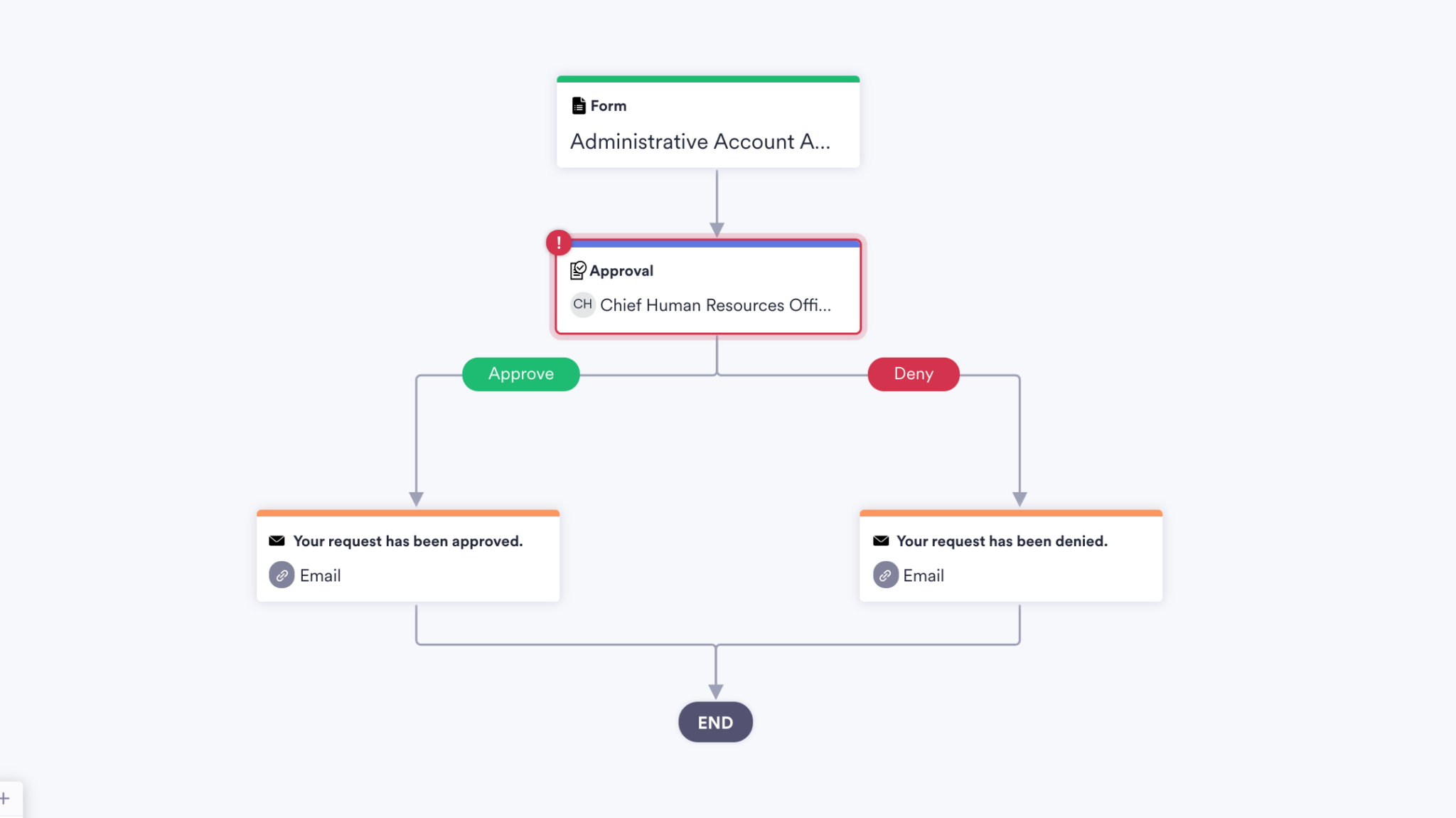Click the envelope icon on the denied request node

881,541
